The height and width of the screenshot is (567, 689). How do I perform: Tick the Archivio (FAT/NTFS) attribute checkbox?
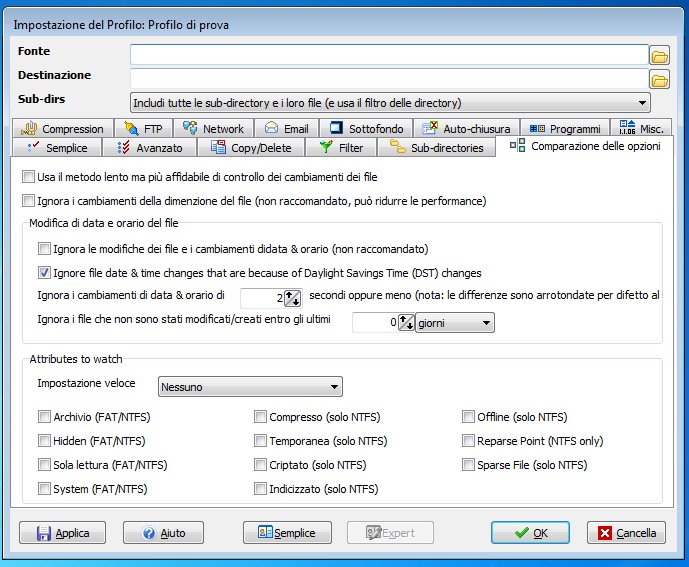click(44, 417)
